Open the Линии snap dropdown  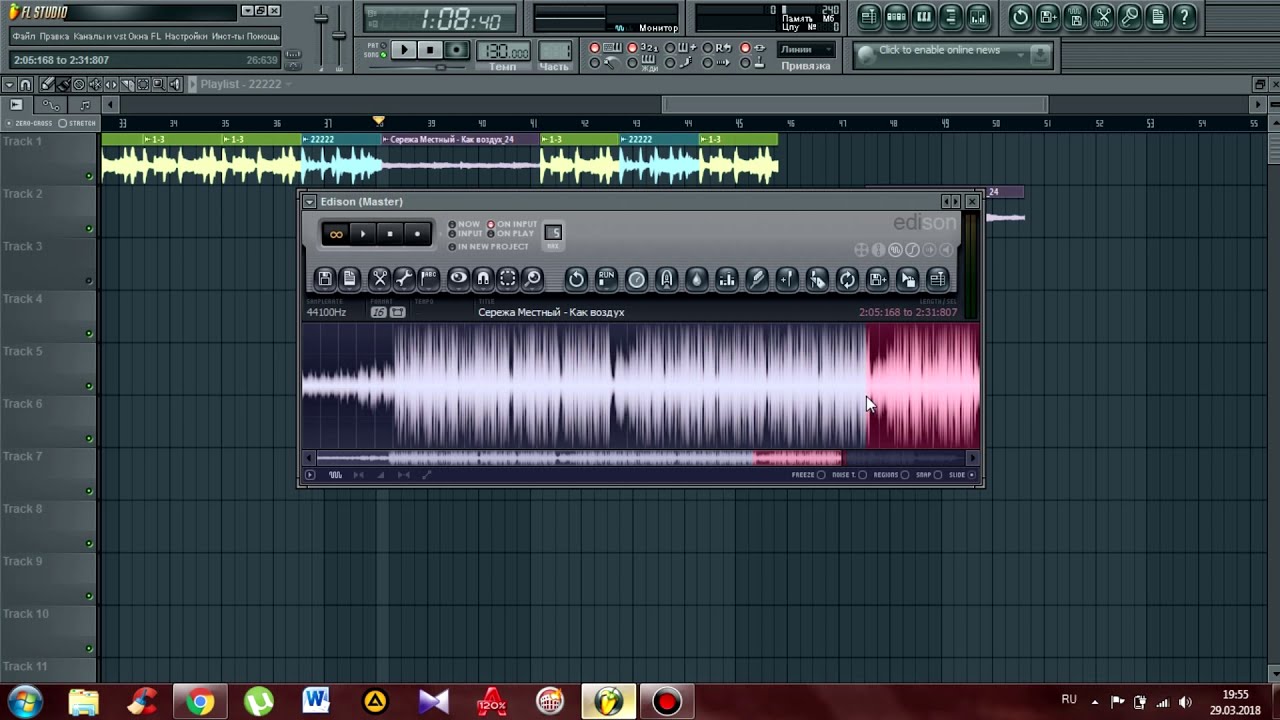[806, 49]
